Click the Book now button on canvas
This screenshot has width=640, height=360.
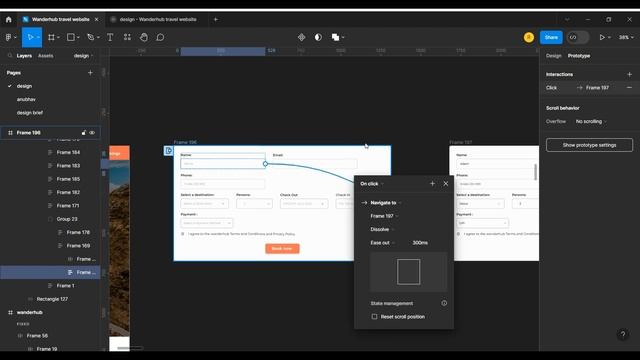pos(282,249)
